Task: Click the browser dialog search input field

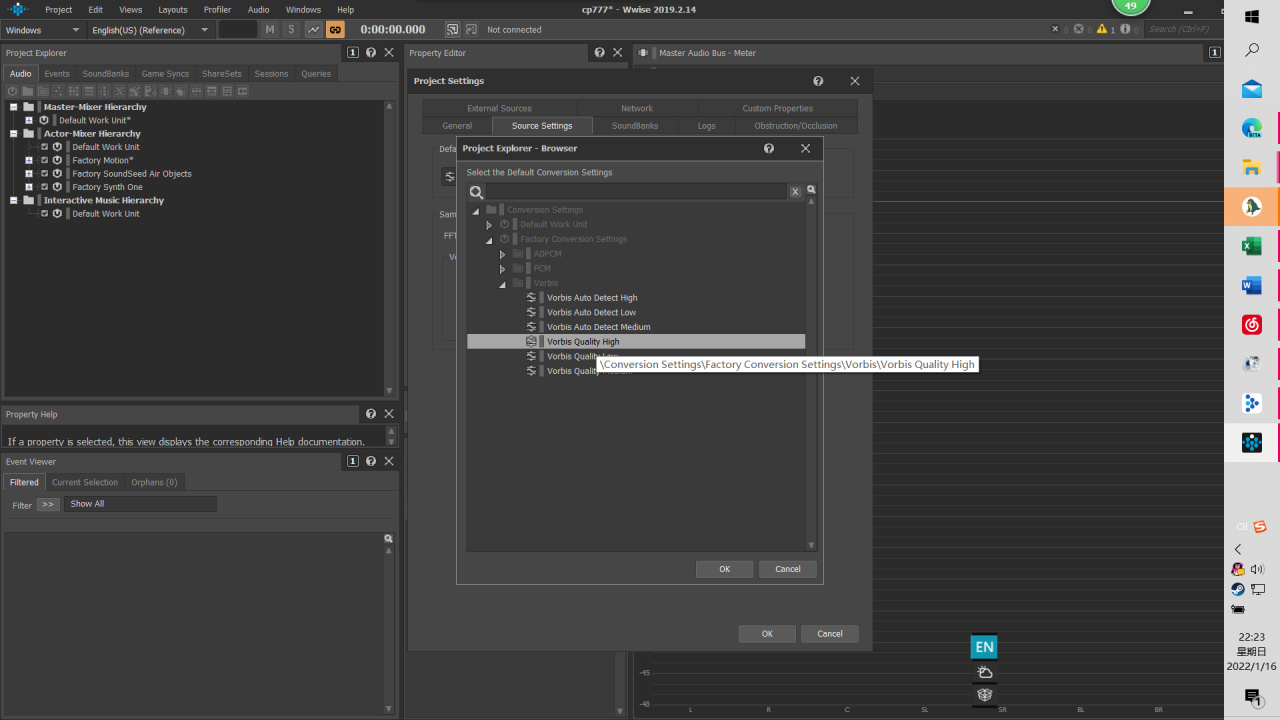Action: (637, 192)
